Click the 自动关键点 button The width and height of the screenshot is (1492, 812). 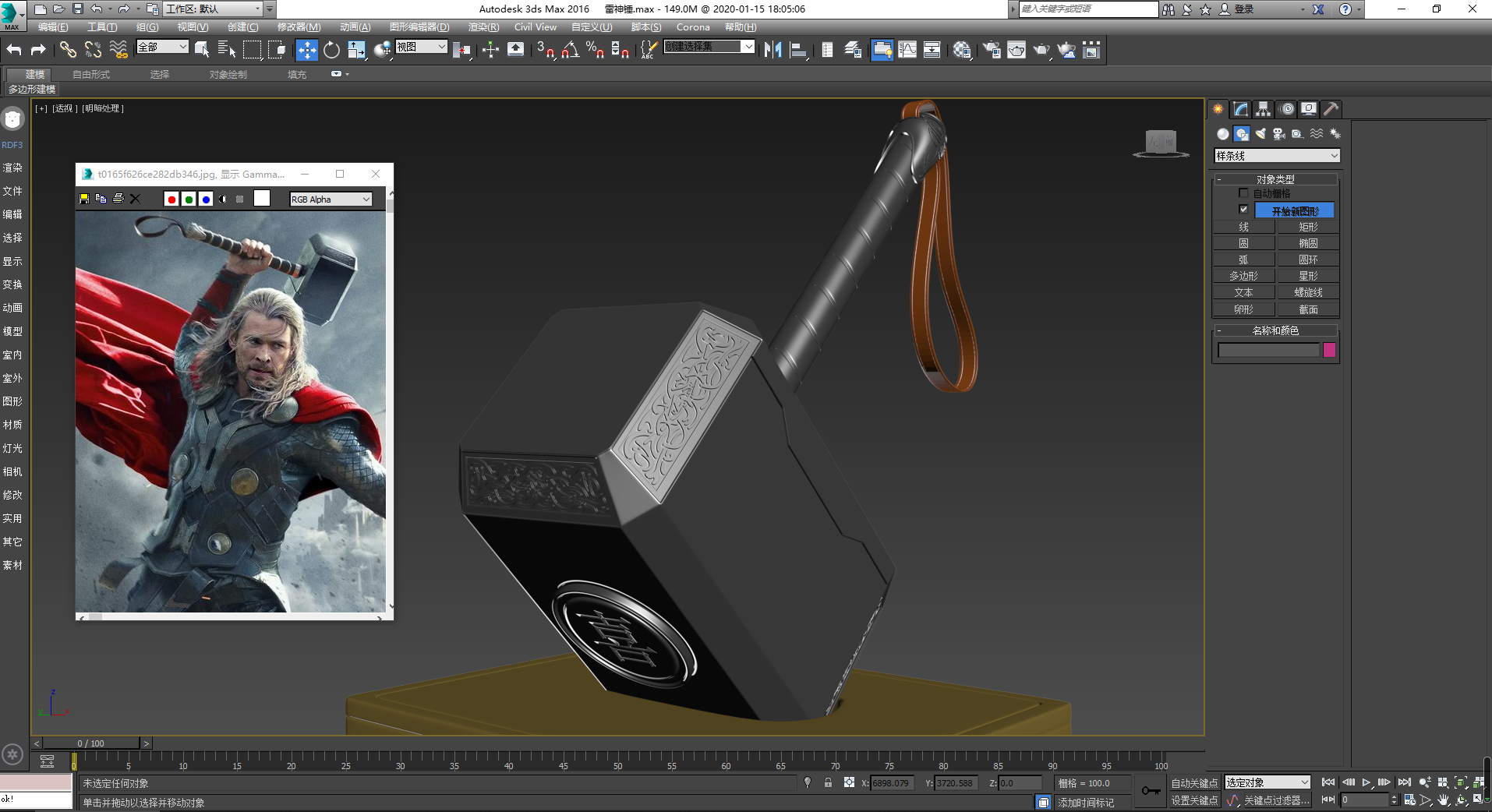tap(1194, 783)
